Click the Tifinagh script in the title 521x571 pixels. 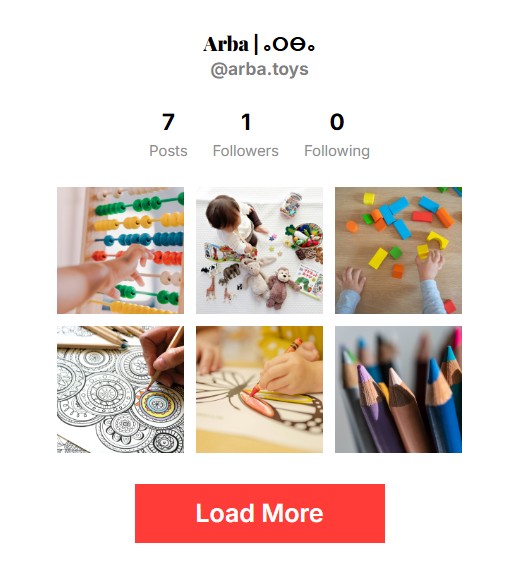pos(289,45)
